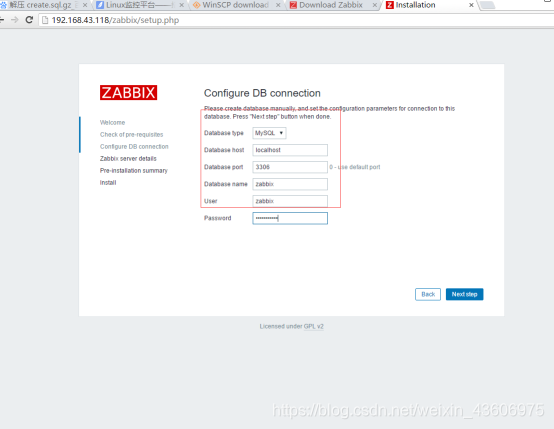The width and height of the screenshot is (554, 429).
Task: Click the Database name label
Action: (x=225, y=184)
